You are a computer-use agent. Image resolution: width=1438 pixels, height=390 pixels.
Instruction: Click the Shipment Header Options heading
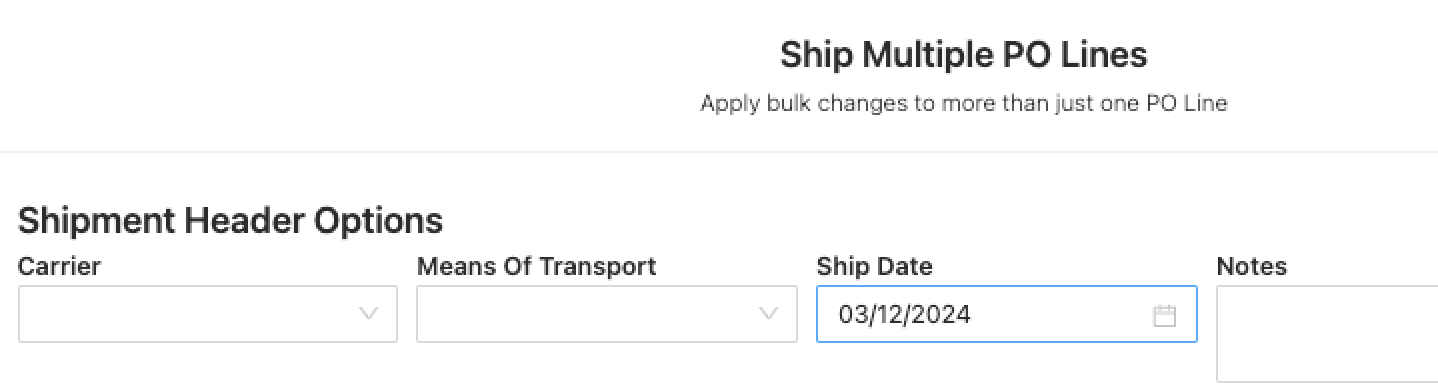(231, 220)
